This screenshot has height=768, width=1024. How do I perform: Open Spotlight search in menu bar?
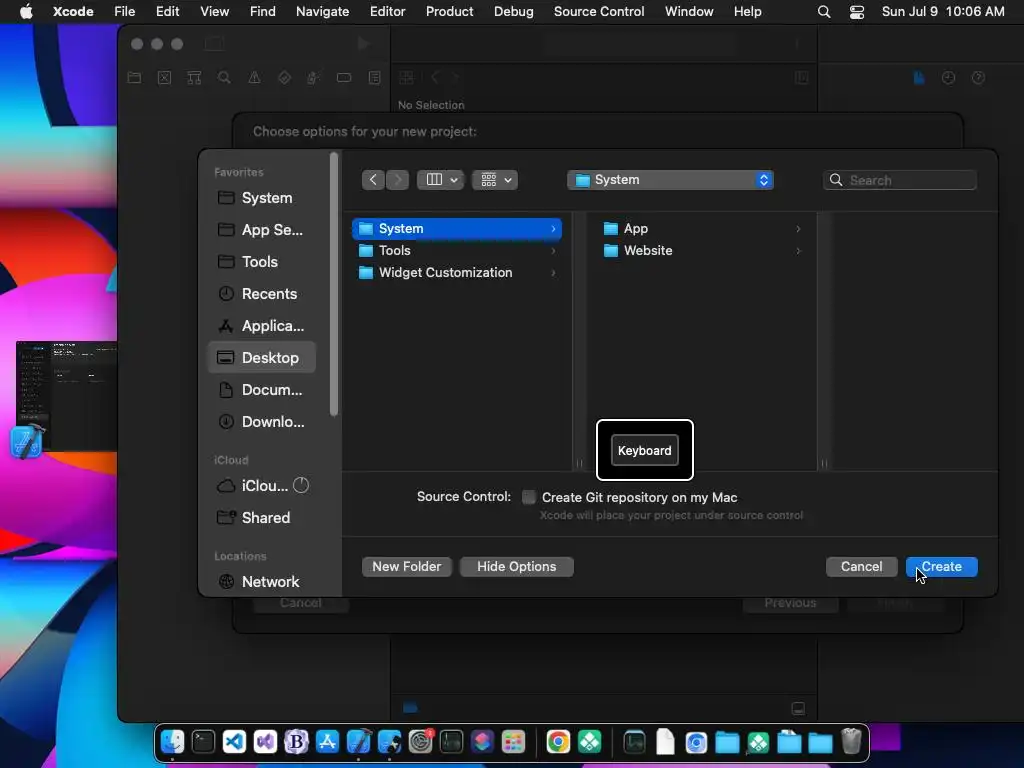point(824,12)
